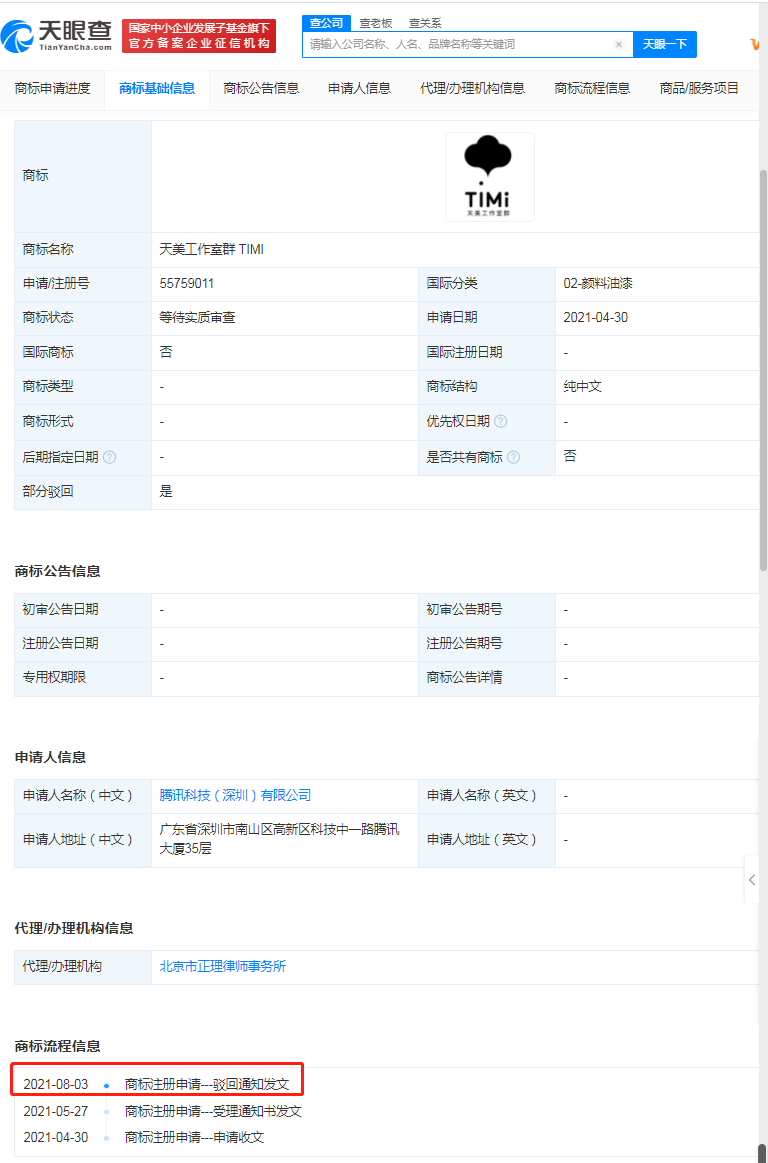Open the help icon beside 是否共有商标
Image resolution: width=768 pixels, height=1163 pixels.
pyautogui.click(x=513, y=457)
